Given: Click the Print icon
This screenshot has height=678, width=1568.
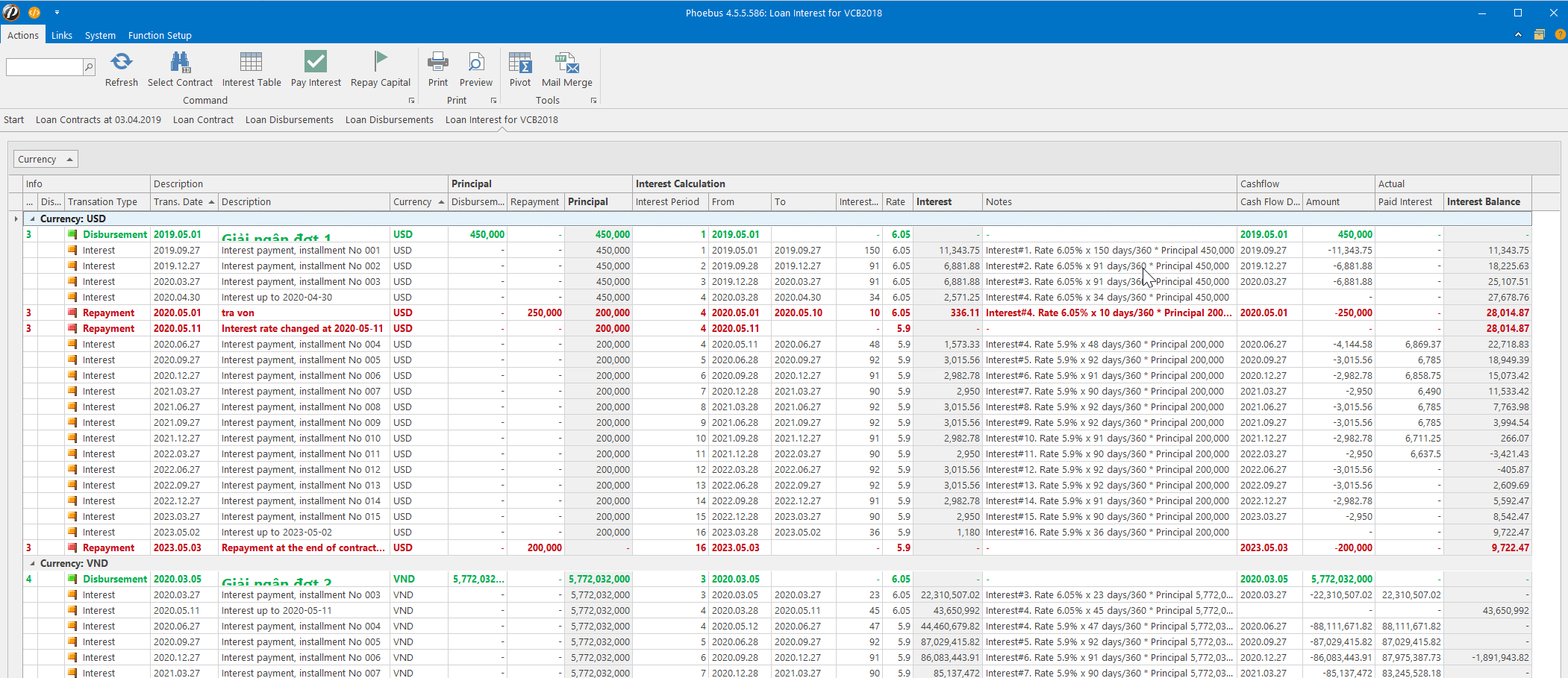Looking at the screenshot, I should coord(438,62).
